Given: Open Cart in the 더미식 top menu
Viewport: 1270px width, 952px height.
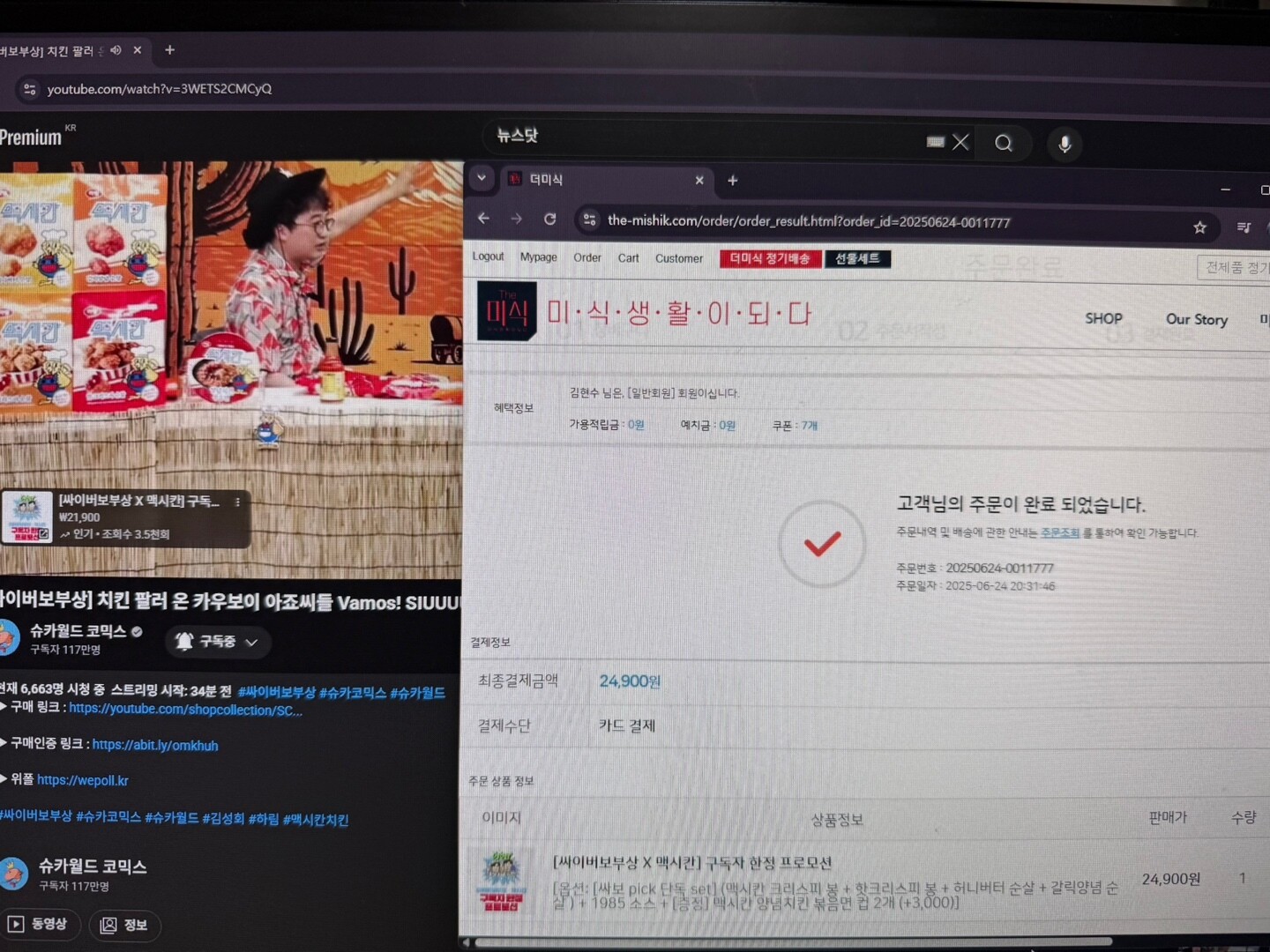Looking at the screenshot, I should [x=629, y=258].
